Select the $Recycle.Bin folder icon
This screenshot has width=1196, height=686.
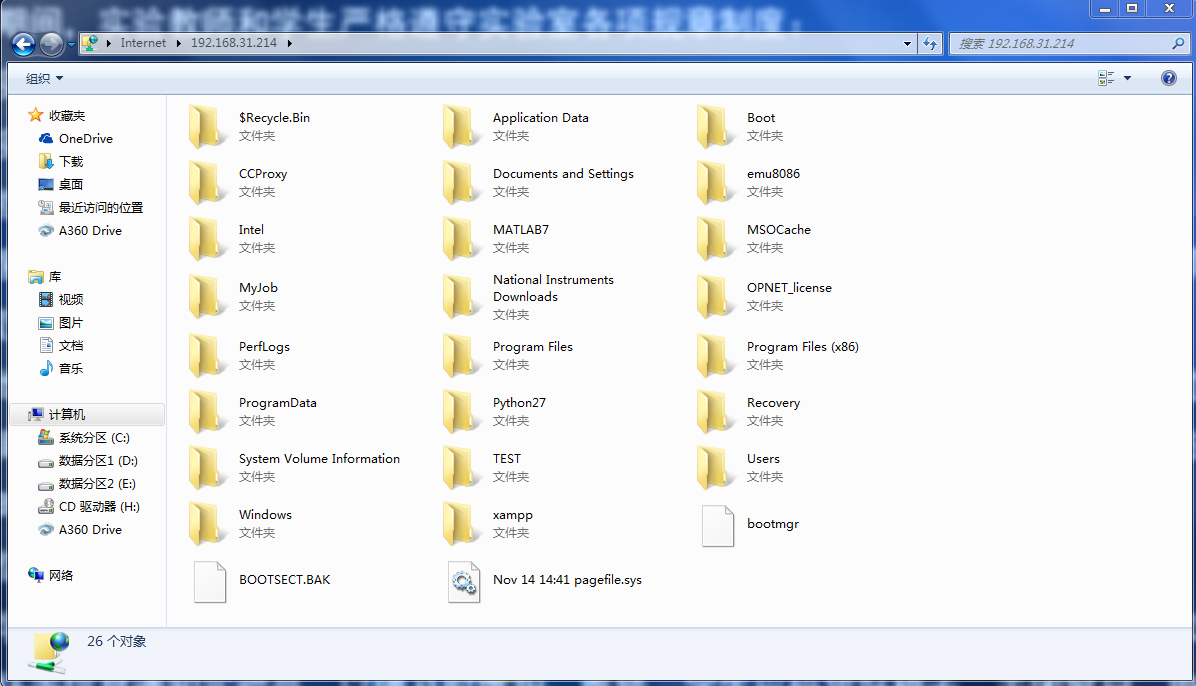207,127
